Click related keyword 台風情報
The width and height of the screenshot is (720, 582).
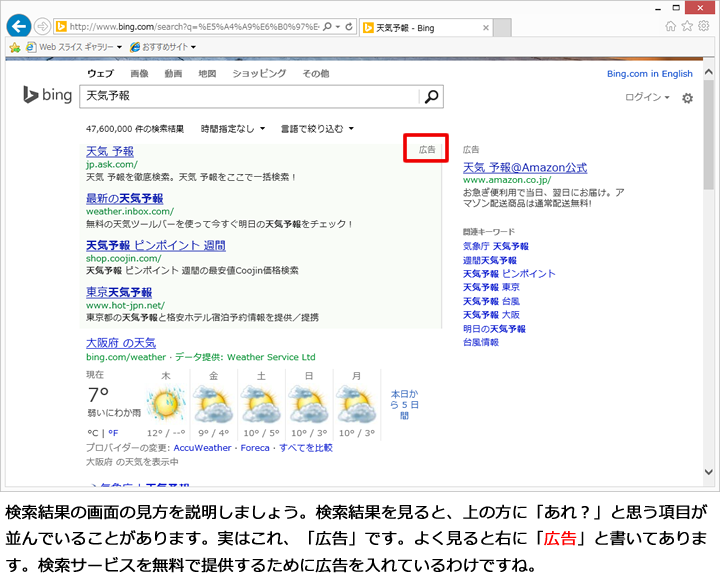pos(481,342)
